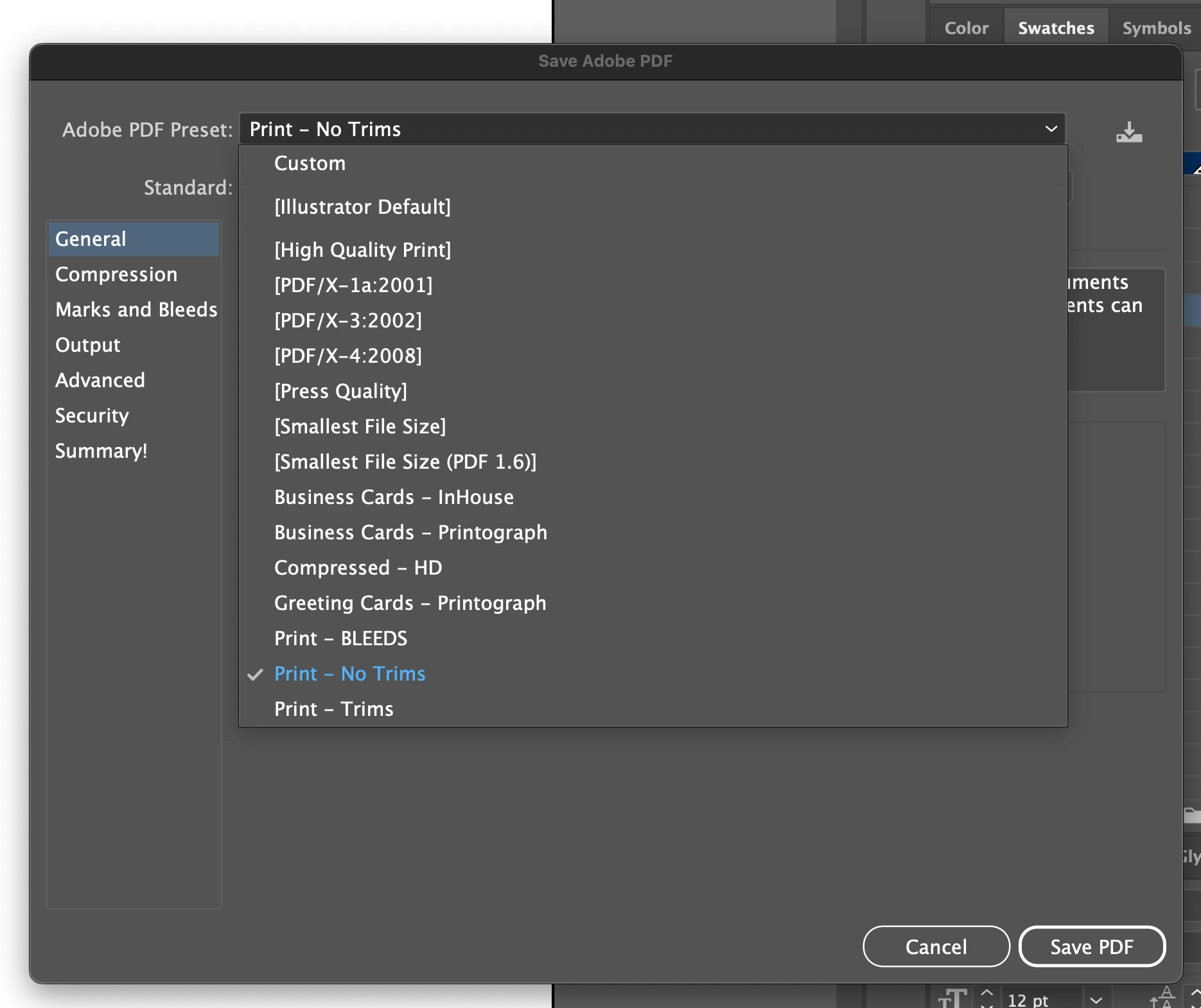This screenshot has width=1201, height=1008.
Task: Pick the [PDF/X-4:2008] preset
Action: [653, 356]
